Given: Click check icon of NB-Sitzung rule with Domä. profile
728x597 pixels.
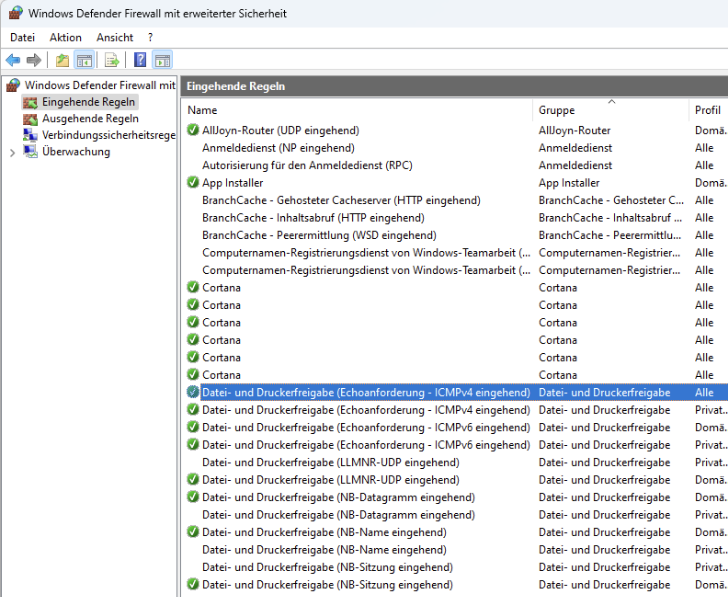Looking at the screenshot, I should pyautogui.click(x=193, y=584).
